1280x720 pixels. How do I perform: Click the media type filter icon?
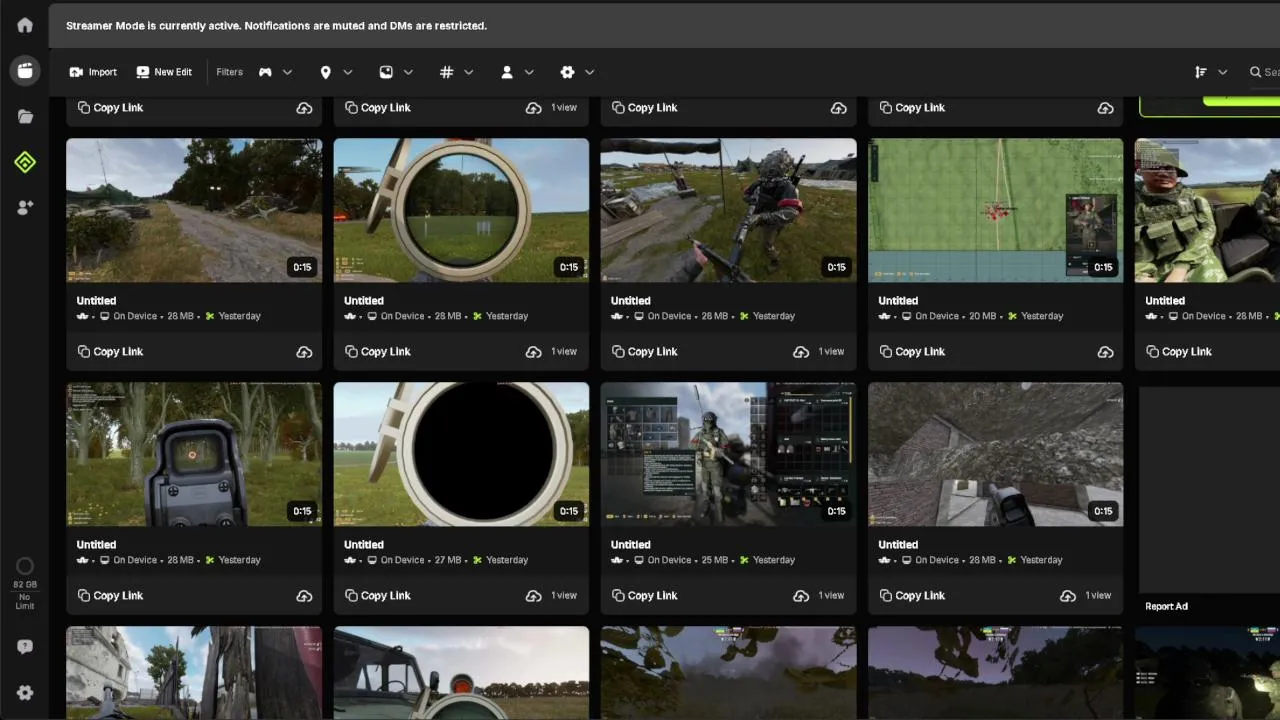[386, 72]
